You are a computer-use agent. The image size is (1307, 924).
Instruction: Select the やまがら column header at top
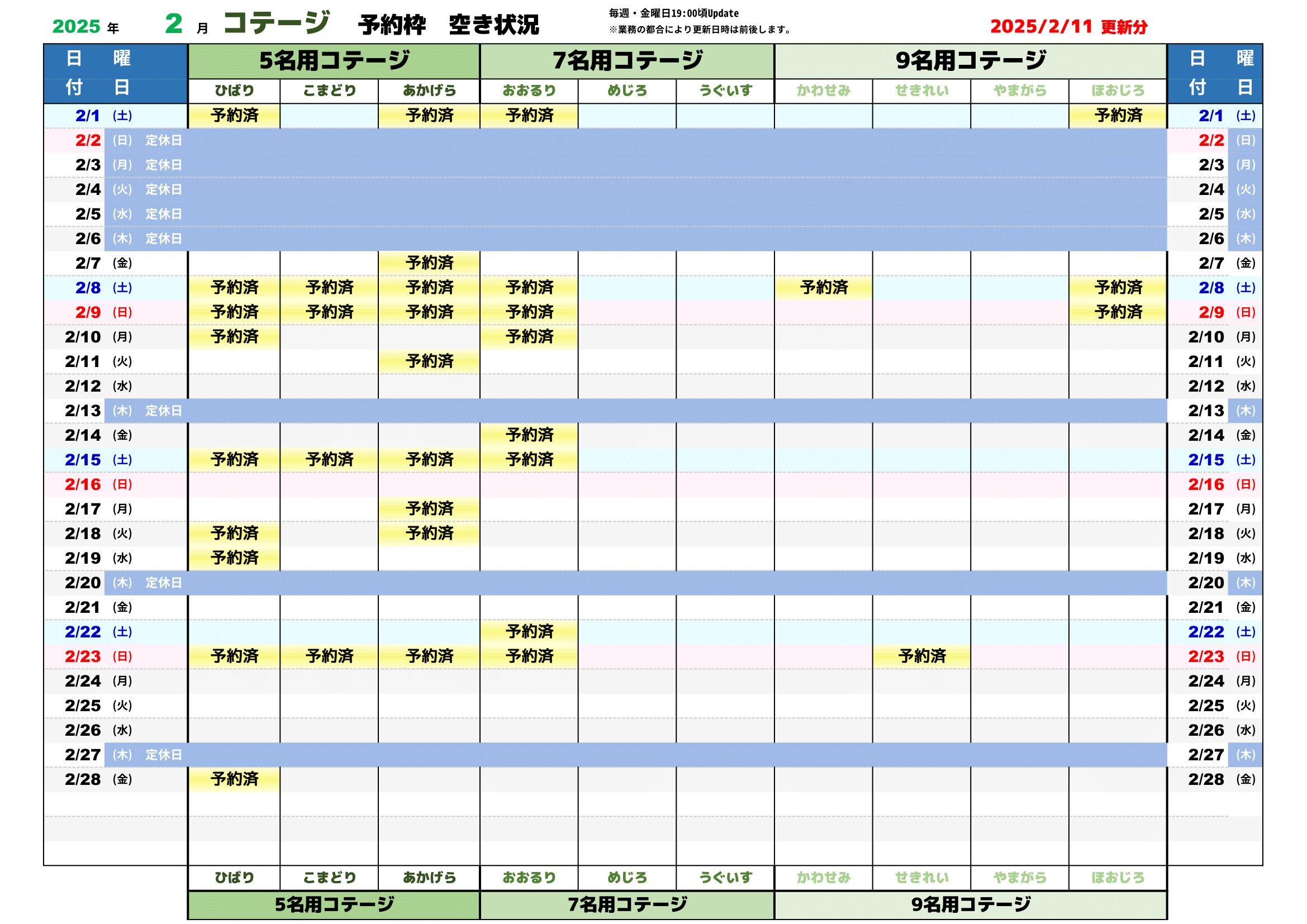(x=1020, y=91)
